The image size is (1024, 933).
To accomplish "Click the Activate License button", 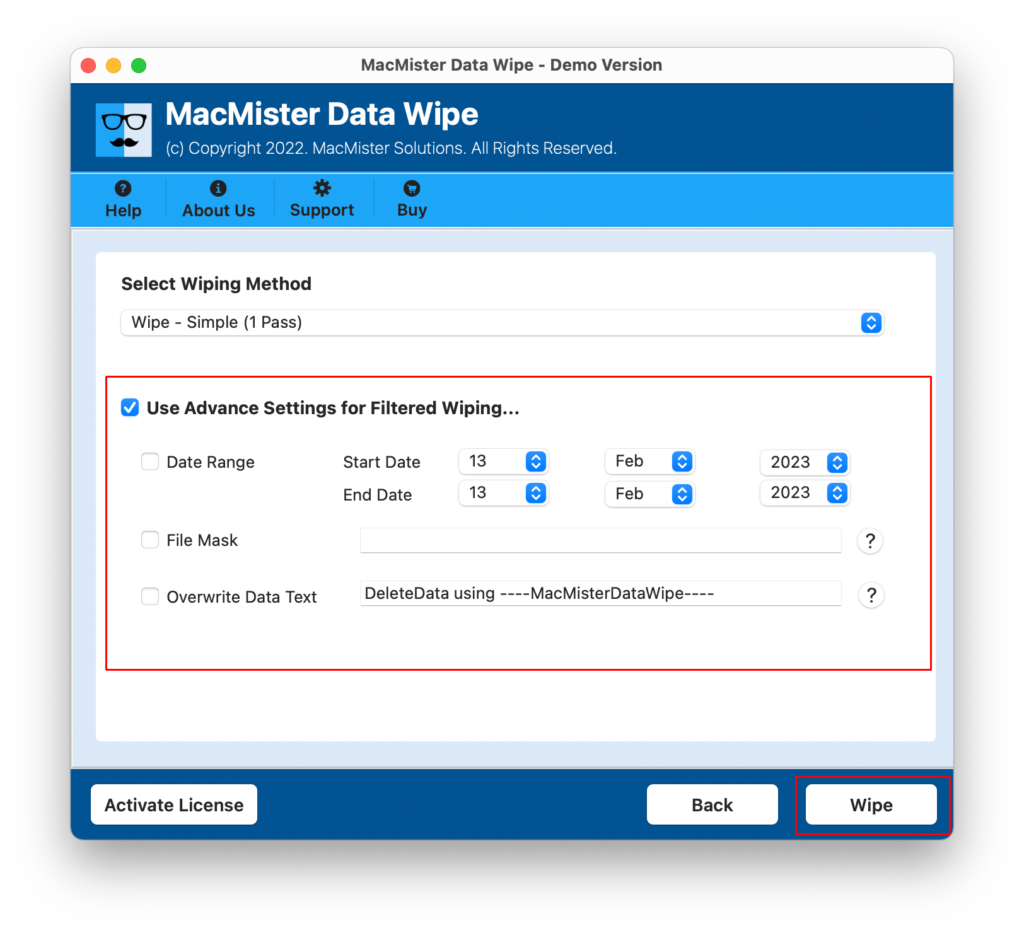I will (x=174, y=805).
